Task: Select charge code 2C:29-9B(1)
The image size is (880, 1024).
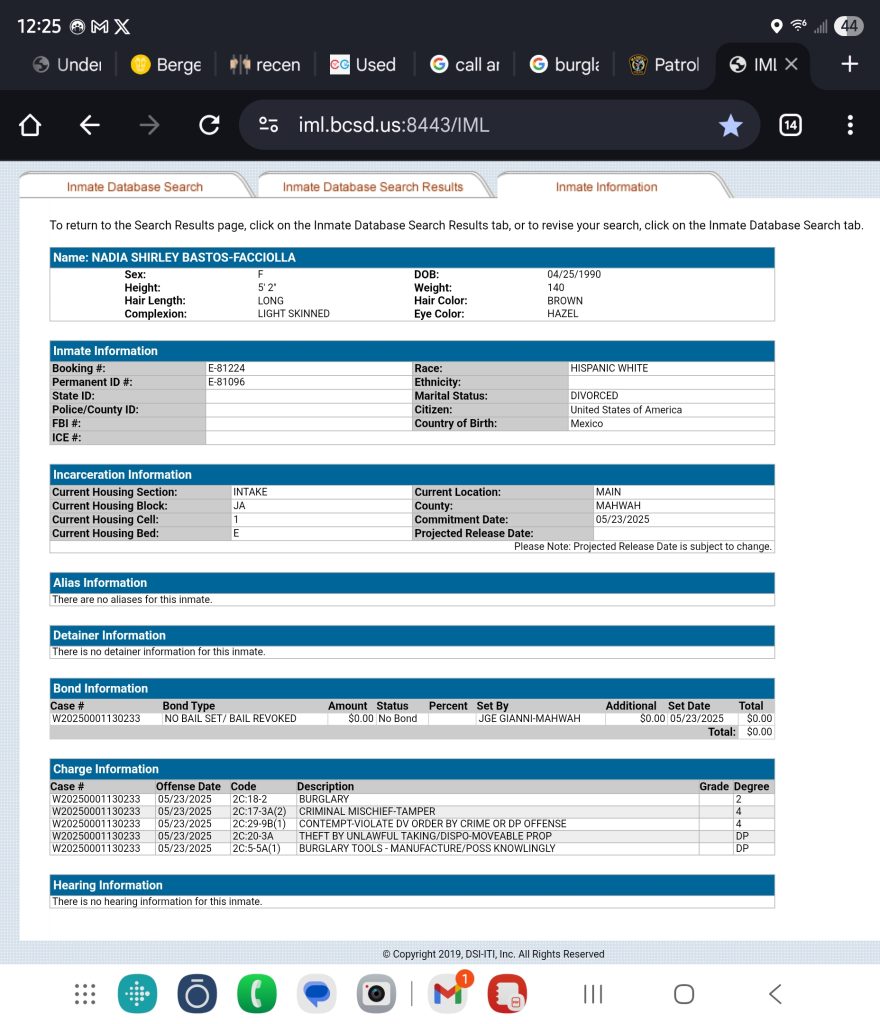Action: point(259,824)
